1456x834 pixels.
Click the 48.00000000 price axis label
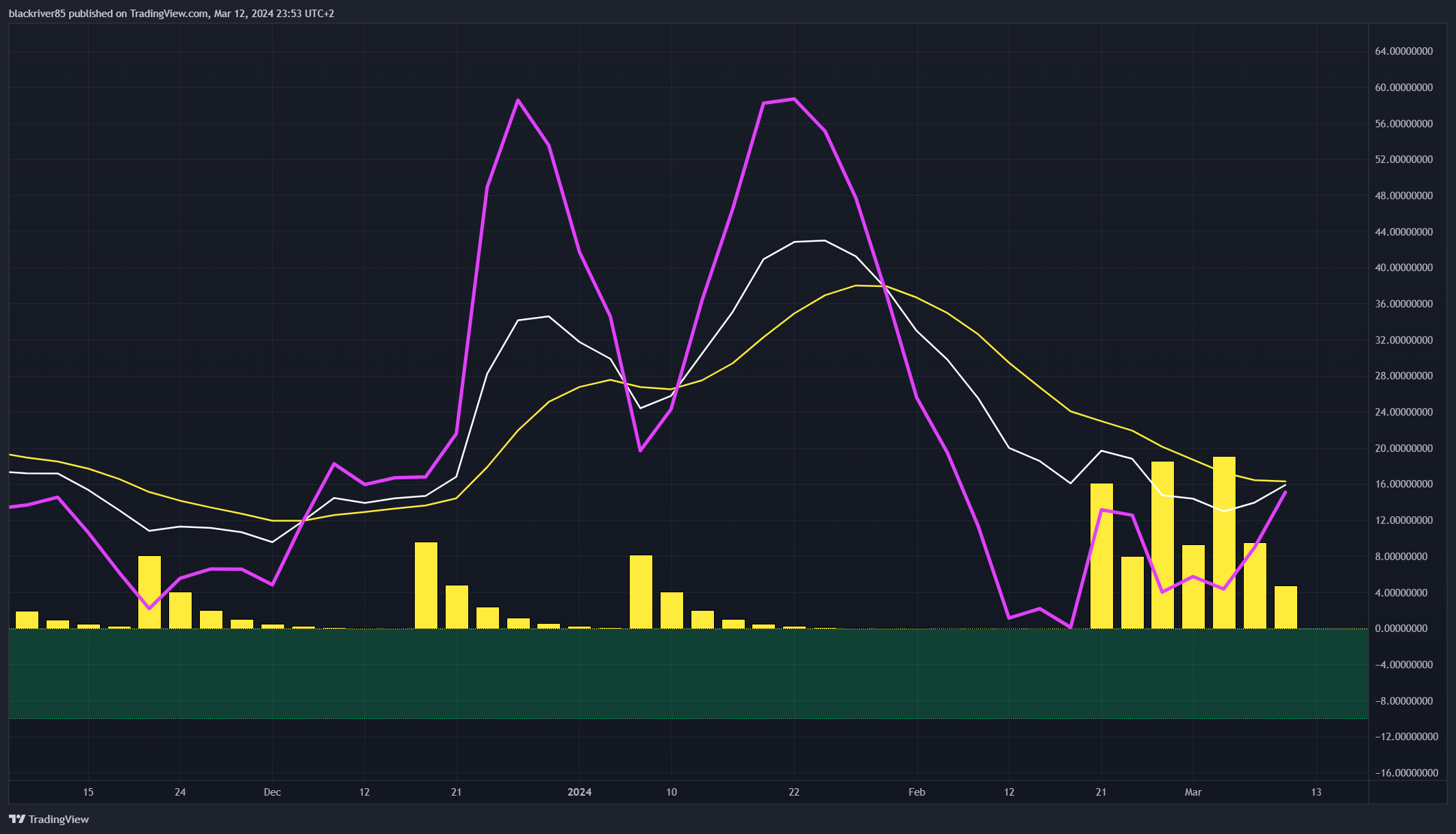tap(1404, 196)
